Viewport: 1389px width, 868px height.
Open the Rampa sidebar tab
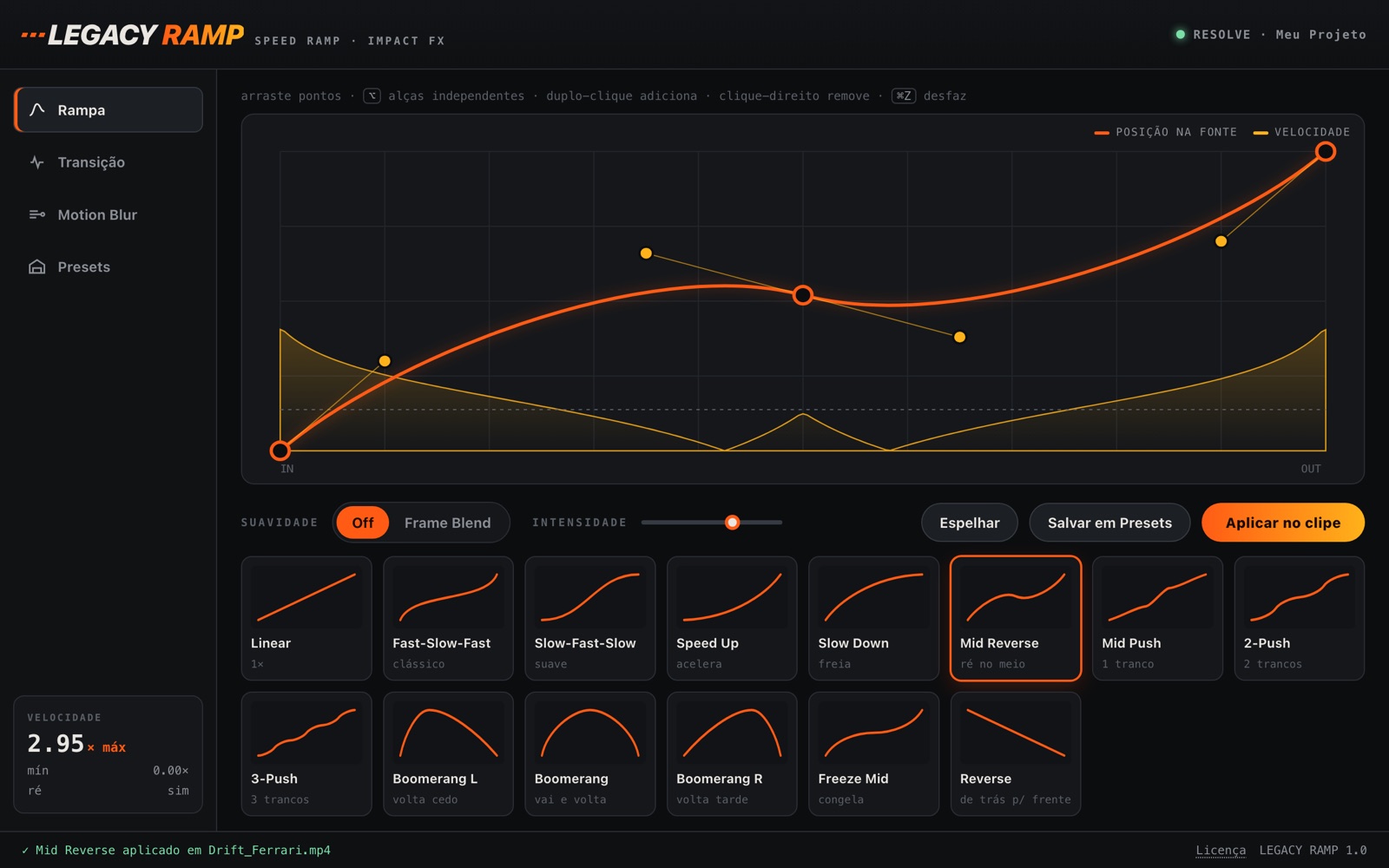109,109
